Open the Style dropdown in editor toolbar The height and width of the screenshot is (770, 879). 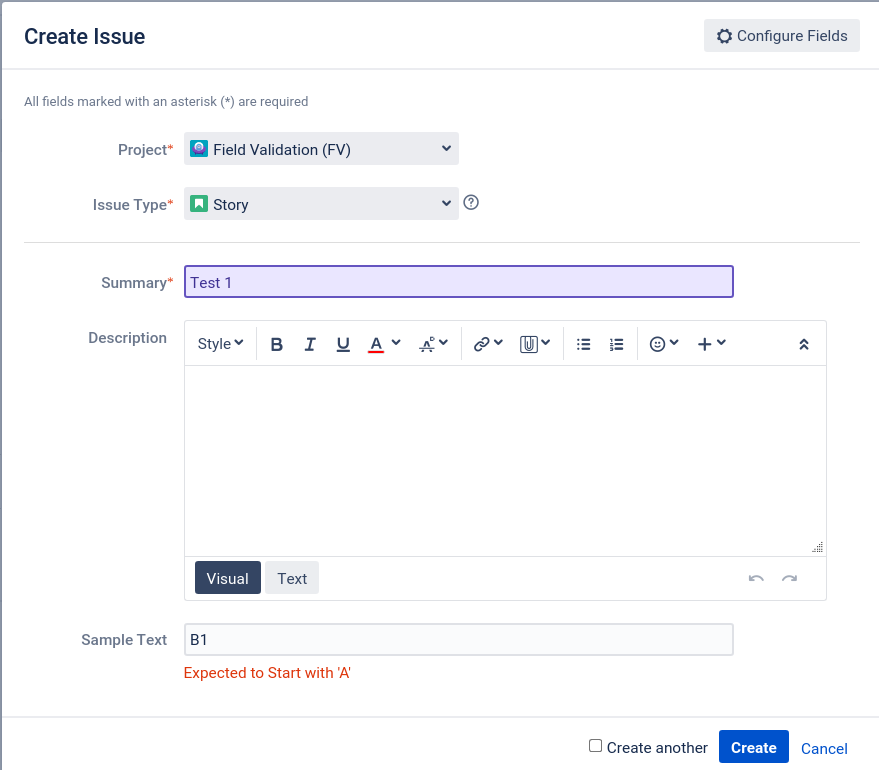tap(220, 344)
